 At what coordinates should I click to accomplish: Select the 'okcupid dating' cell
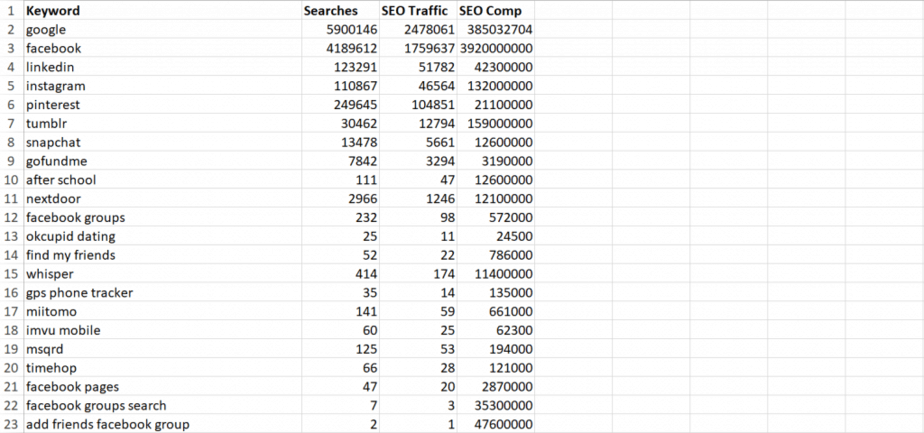tap(162, 236)
